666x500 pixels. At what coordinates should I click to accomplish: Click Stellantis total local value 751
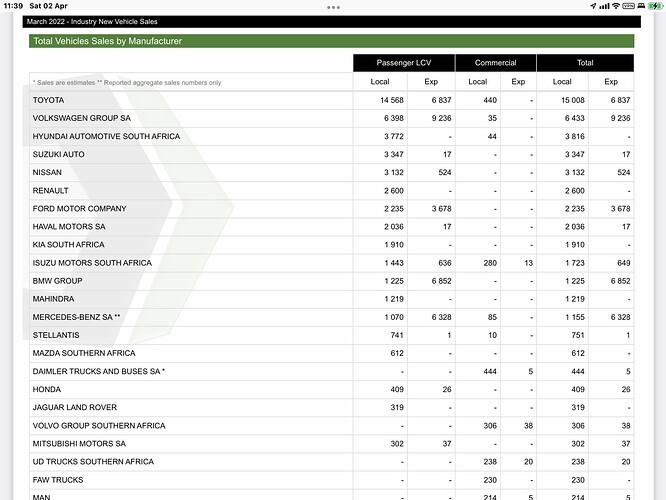coord(578,335)
